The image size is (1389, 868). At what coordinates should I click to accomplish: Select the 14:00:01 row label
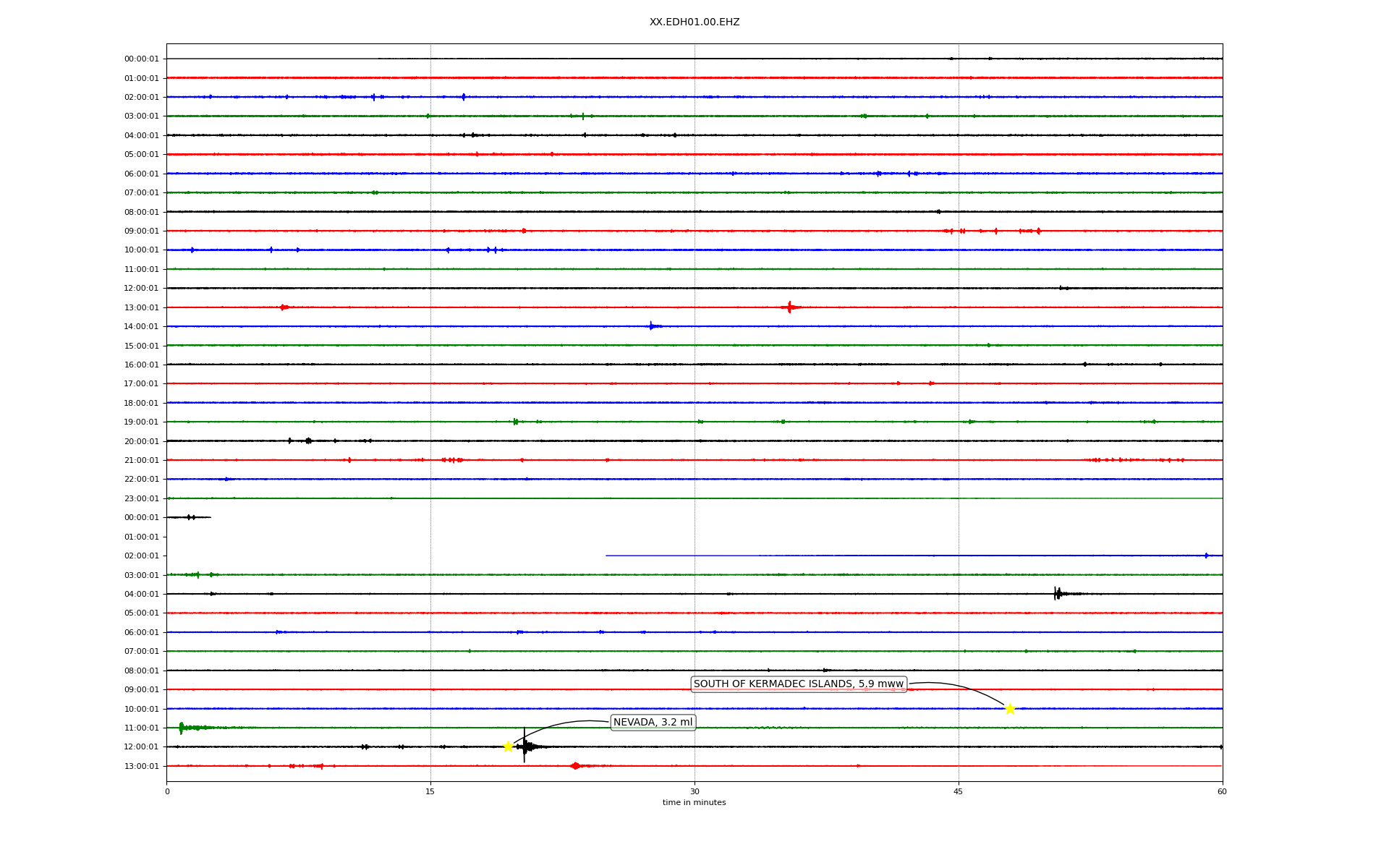(141, 327)
